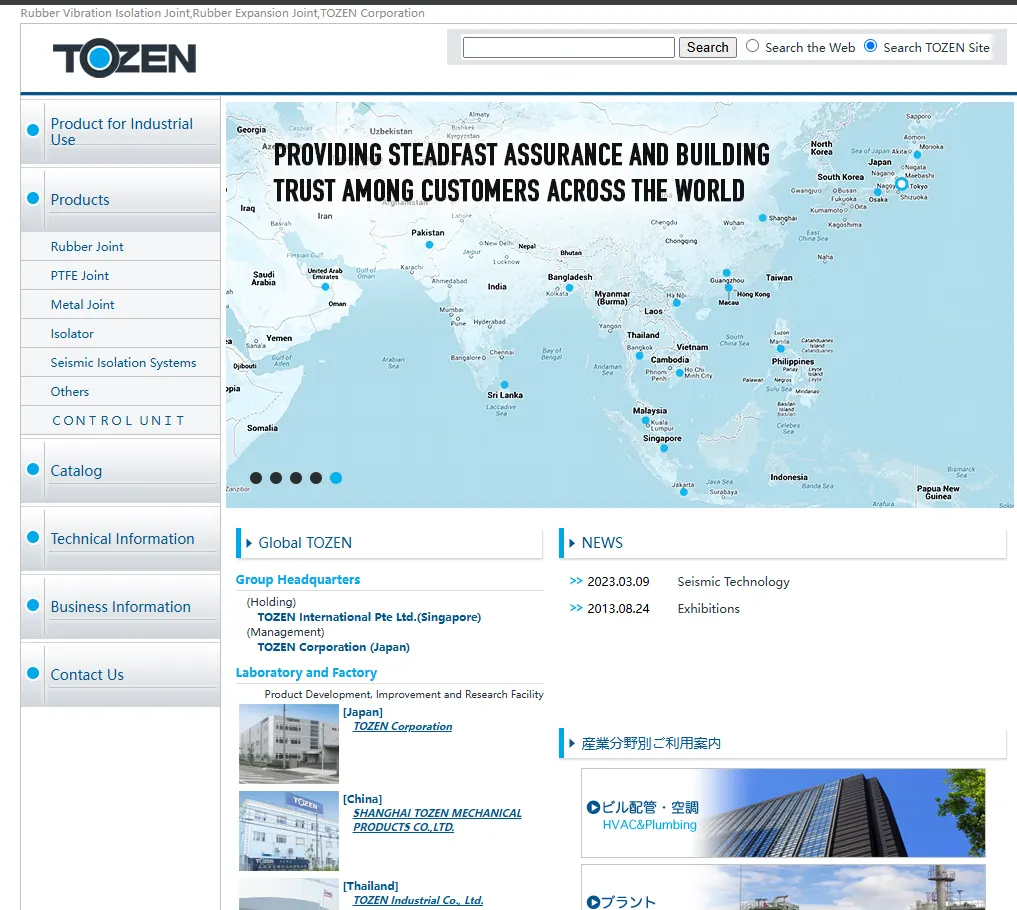Click the Japan factory building thumbnail

point(289,744)
